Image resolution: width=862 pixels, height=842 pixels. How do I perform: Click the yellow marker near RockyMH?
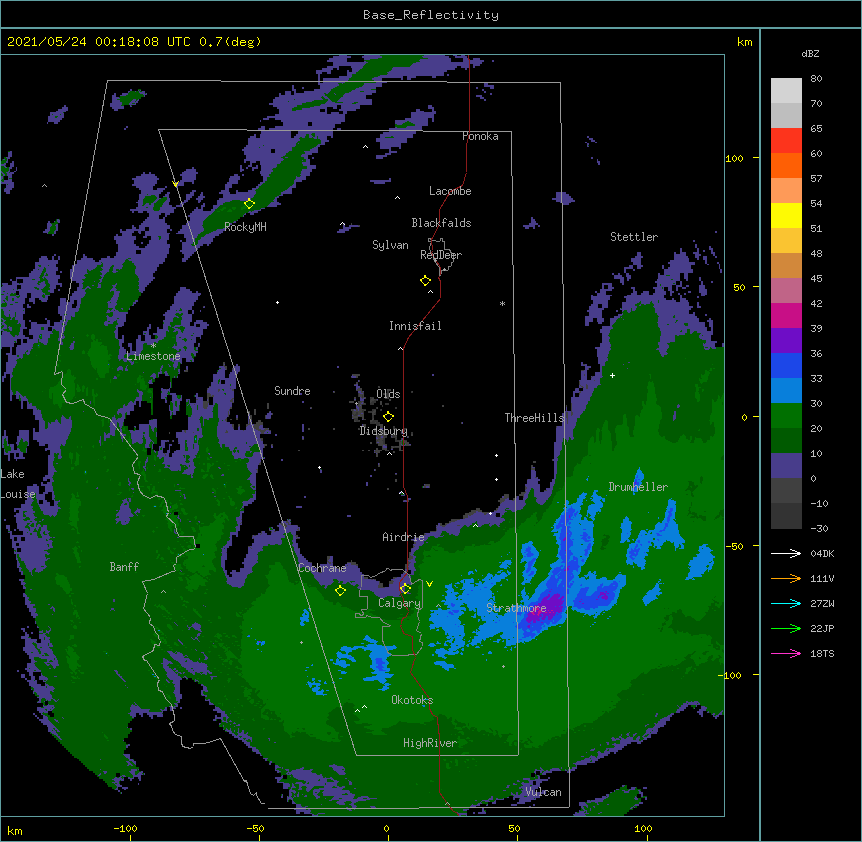click(250, 204)
